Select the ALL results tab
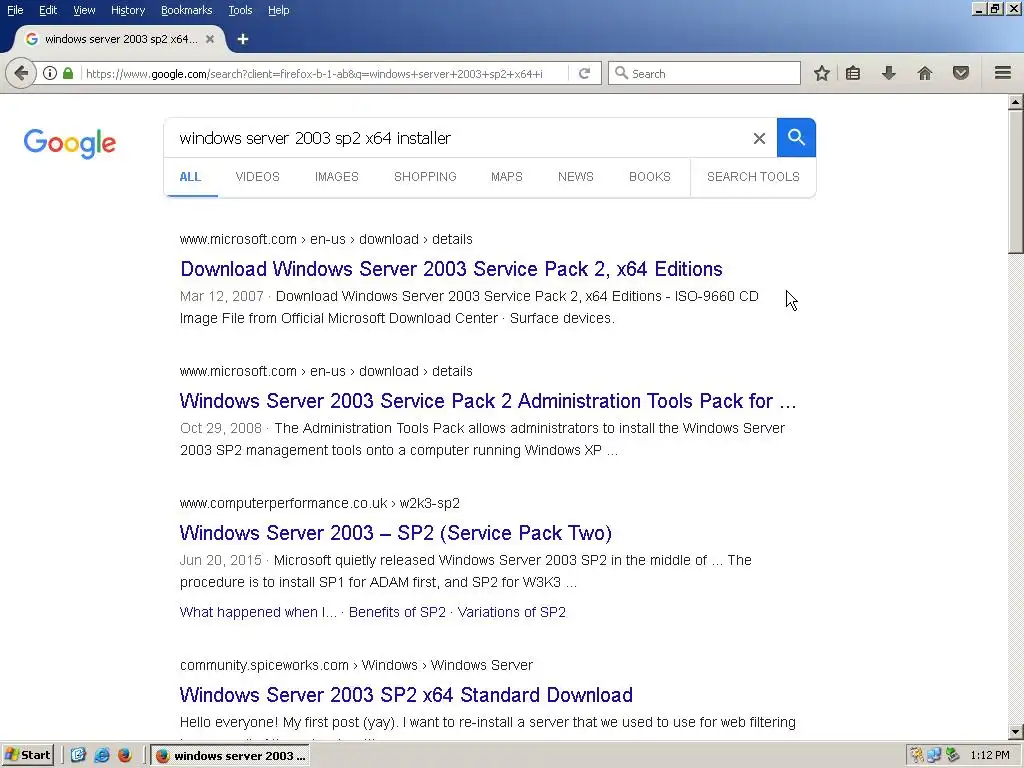The image size is (1024, 768). pos(190,177)
